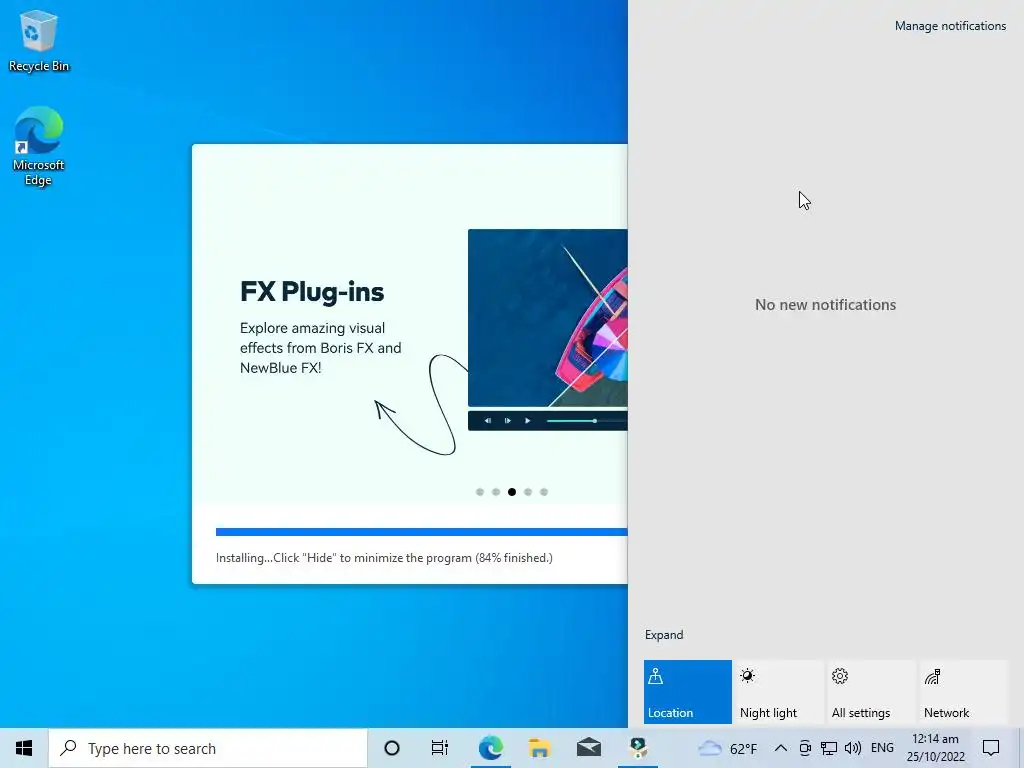
Task: Click the Meet Now tray icon
Action: tap(805, 748)
